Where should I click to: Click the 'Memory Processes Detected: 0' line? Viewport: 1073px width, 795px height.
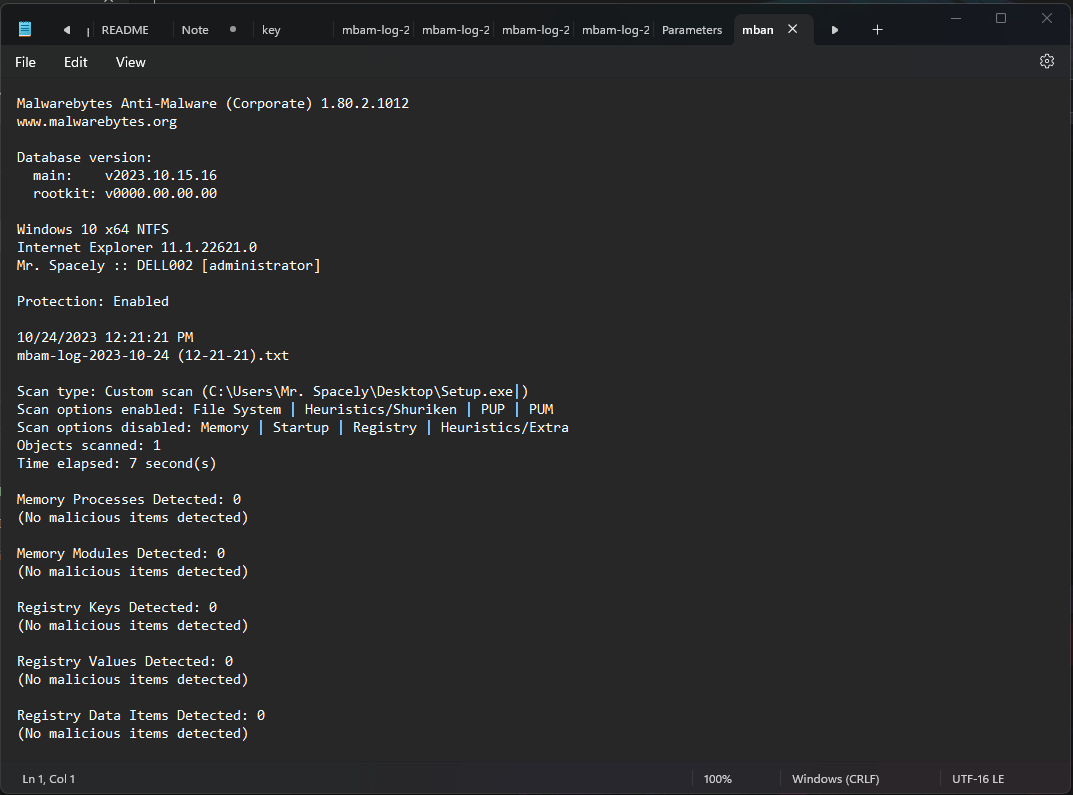tap(129, 499)
